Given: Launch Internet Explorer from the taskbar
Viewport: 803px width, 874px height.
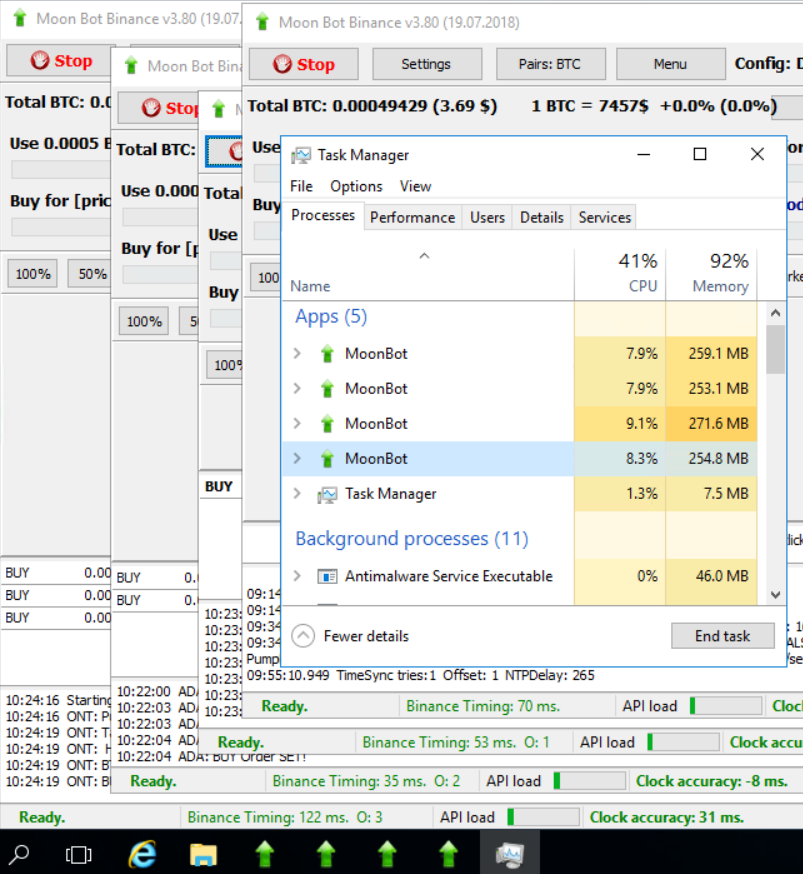Looking at the screenshot, I should 143,853.
